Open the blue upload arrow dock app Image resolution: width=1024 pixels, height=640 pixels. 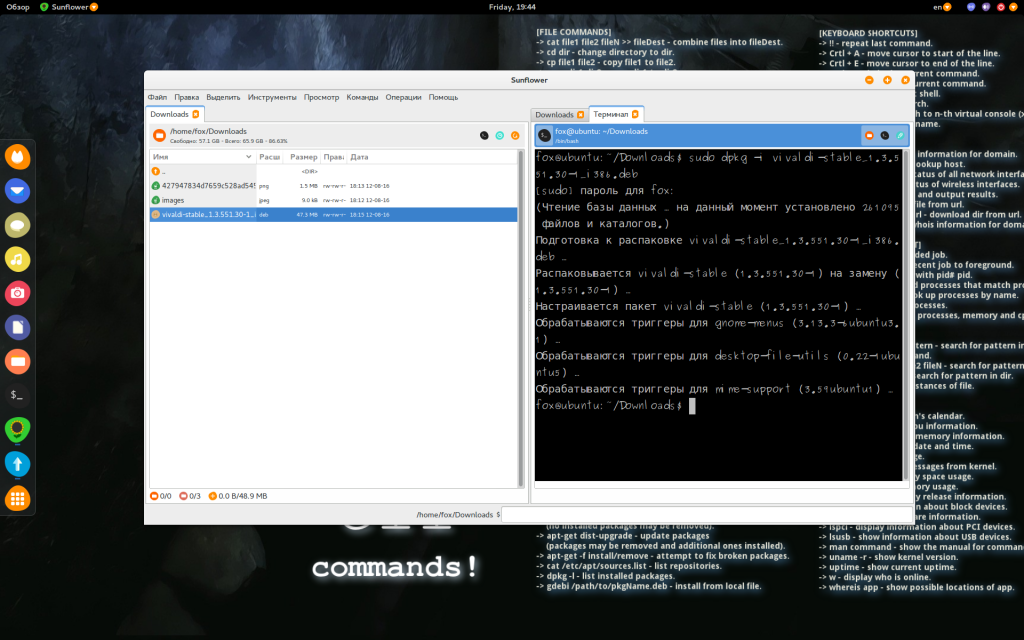coord(18,464)
